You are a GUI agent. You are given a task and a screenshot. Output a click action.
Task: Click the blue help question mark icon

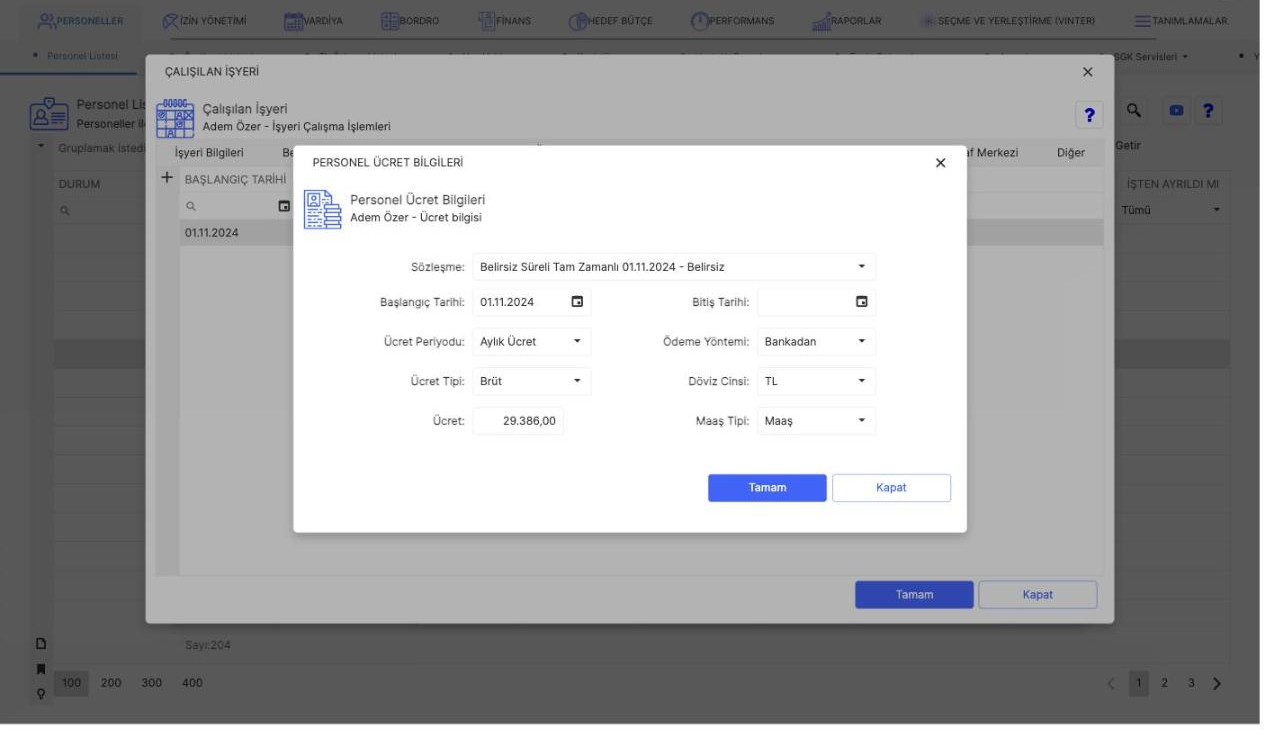1089,115
